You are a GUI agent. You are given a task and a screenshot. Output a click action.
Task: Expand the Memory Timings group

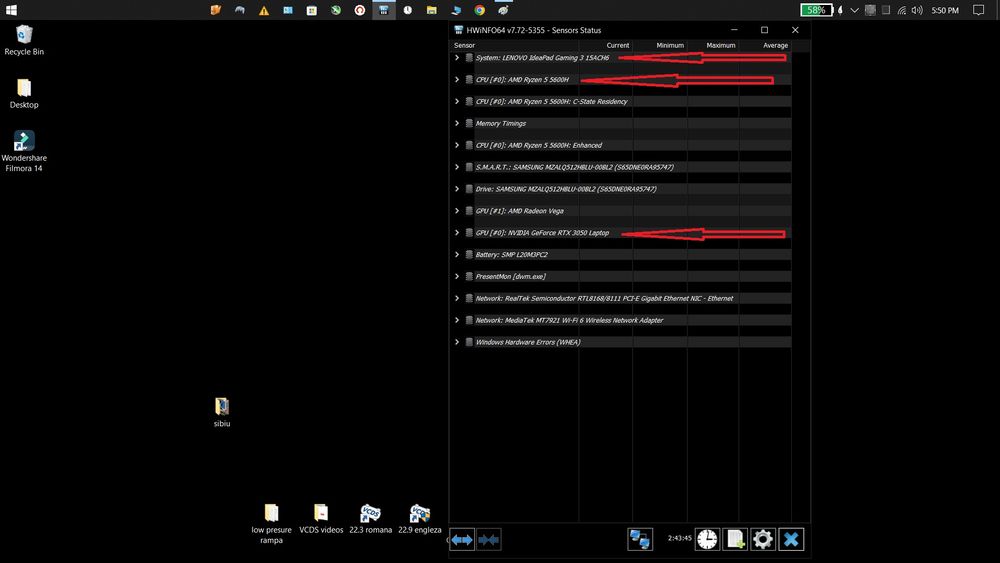tap(457, 123)
